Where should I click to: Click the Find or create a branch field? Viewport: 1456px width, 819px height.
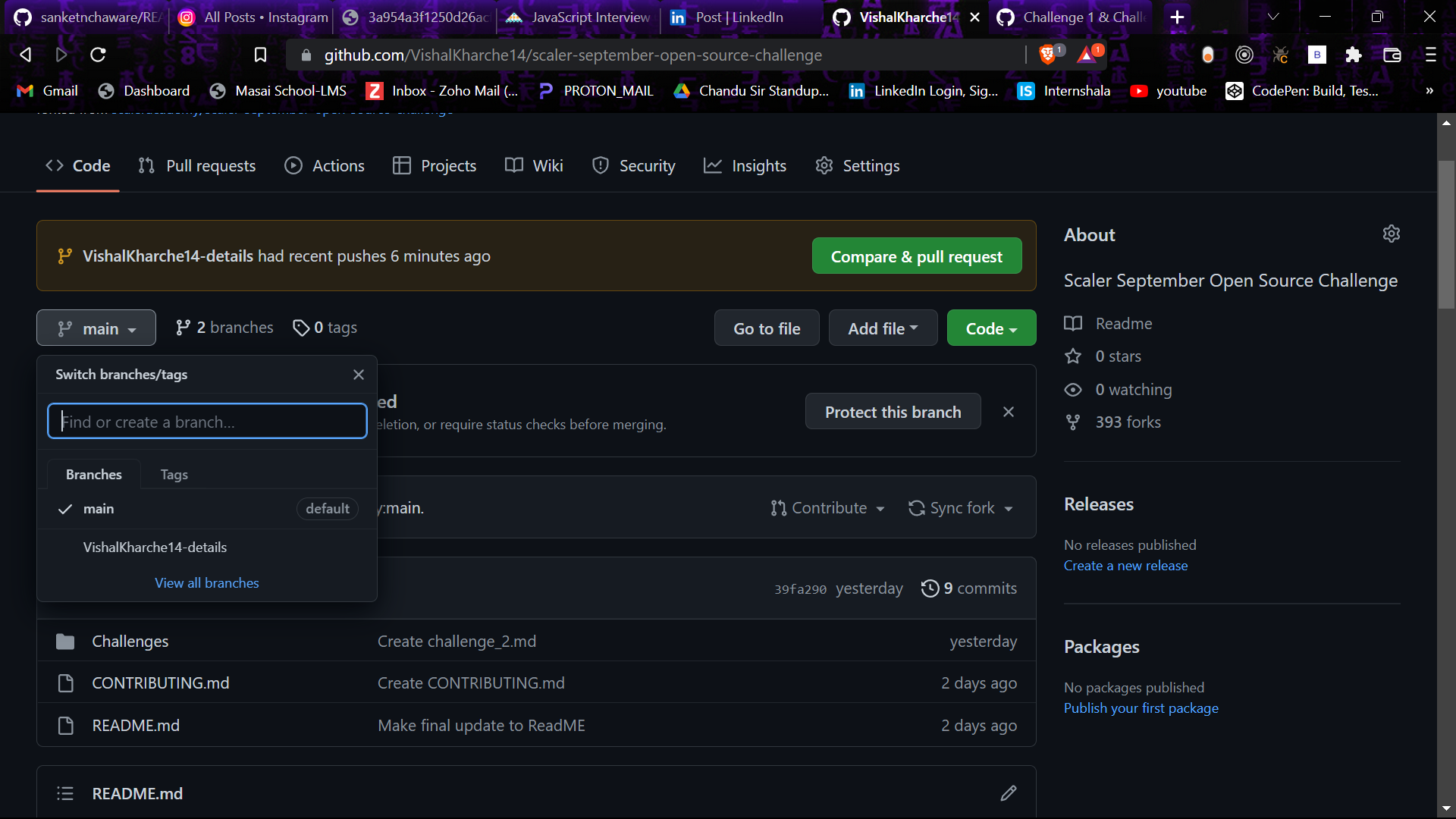pyautogui.click(x=206, y=421)
